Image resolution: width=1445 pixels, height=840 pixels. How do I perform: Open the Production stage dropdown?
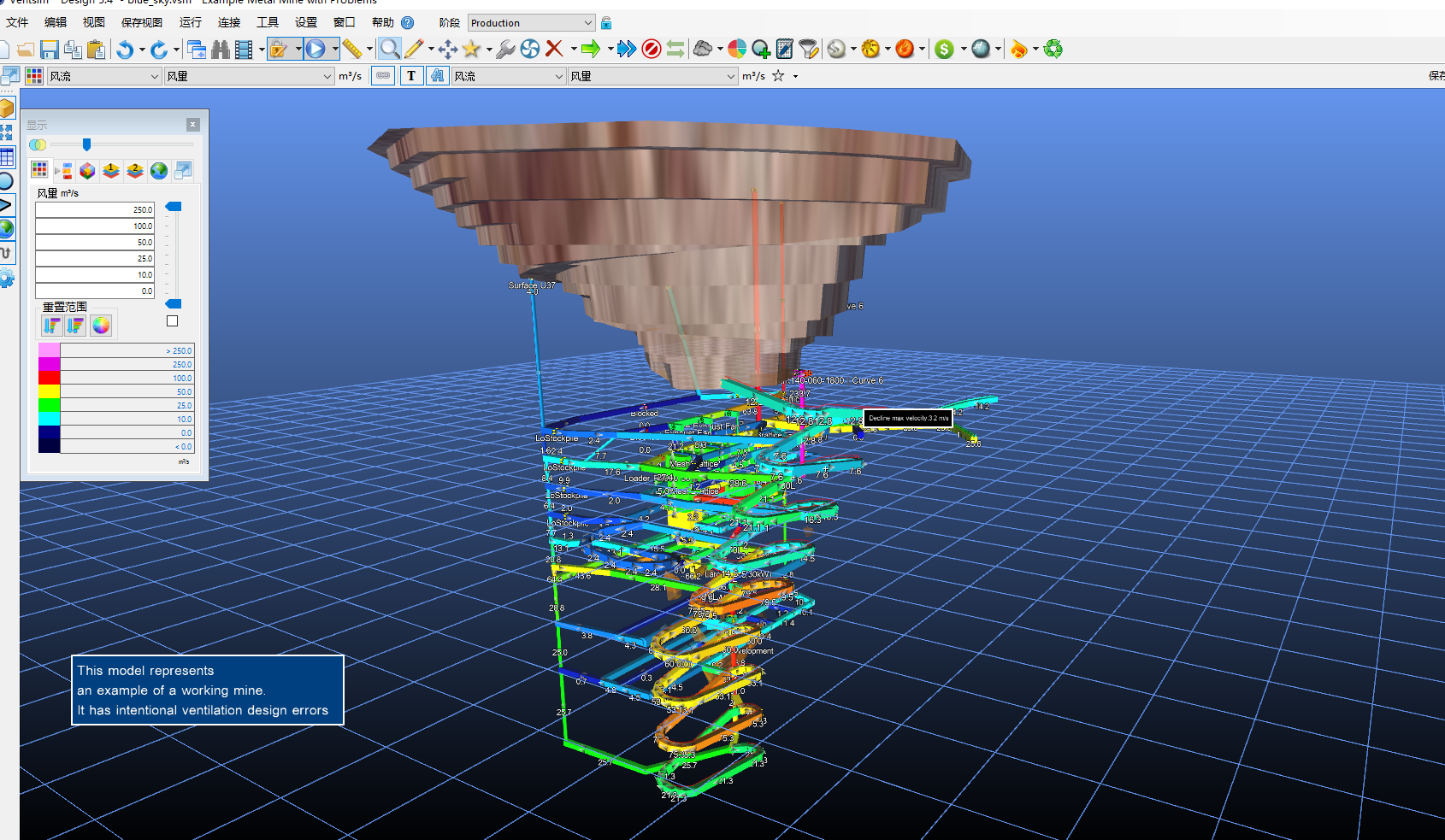531,23
